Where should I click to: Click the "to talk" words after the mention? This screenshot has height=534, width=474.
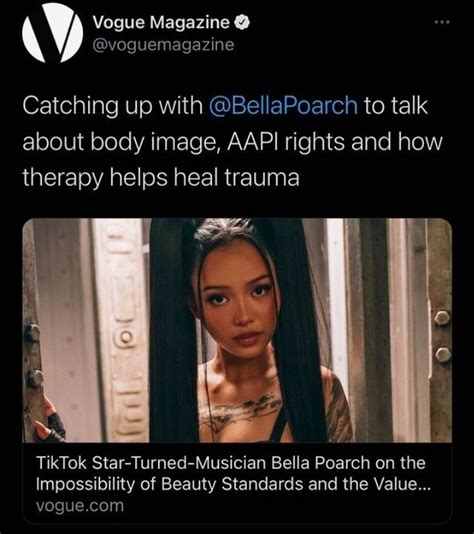396,106
